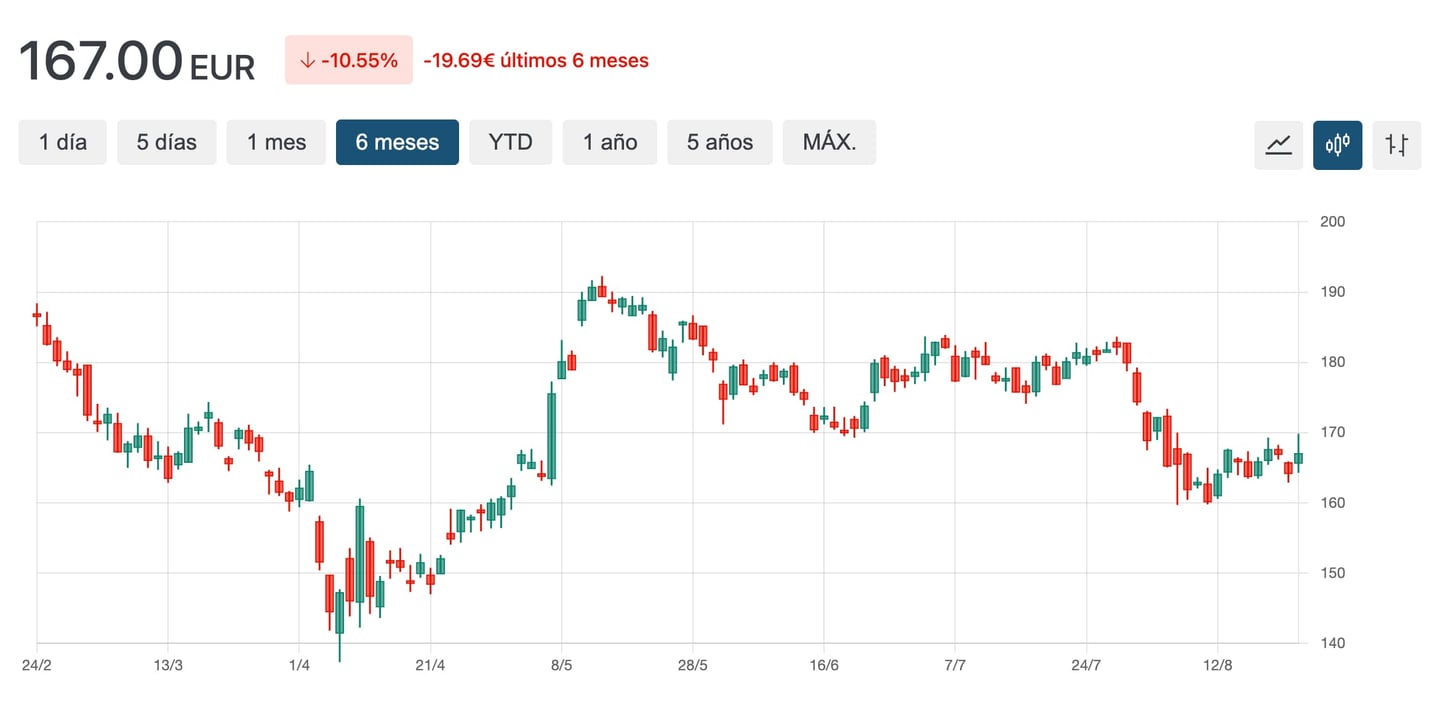
Task: Show the MÁX. full history
Action: coord(829,142)
